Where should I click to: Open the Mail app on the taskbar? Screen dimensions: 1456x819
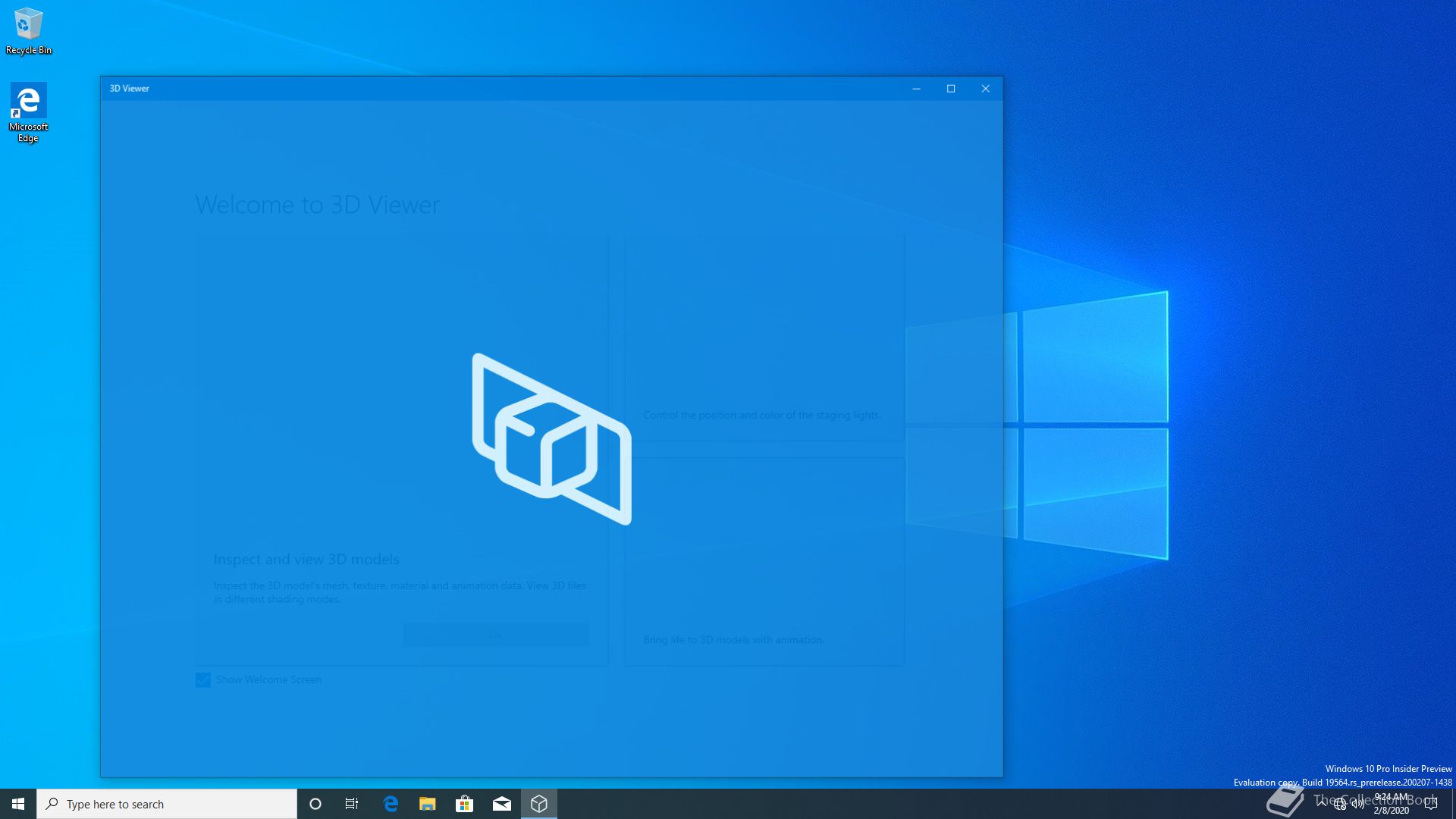click(x=502, y=804)
